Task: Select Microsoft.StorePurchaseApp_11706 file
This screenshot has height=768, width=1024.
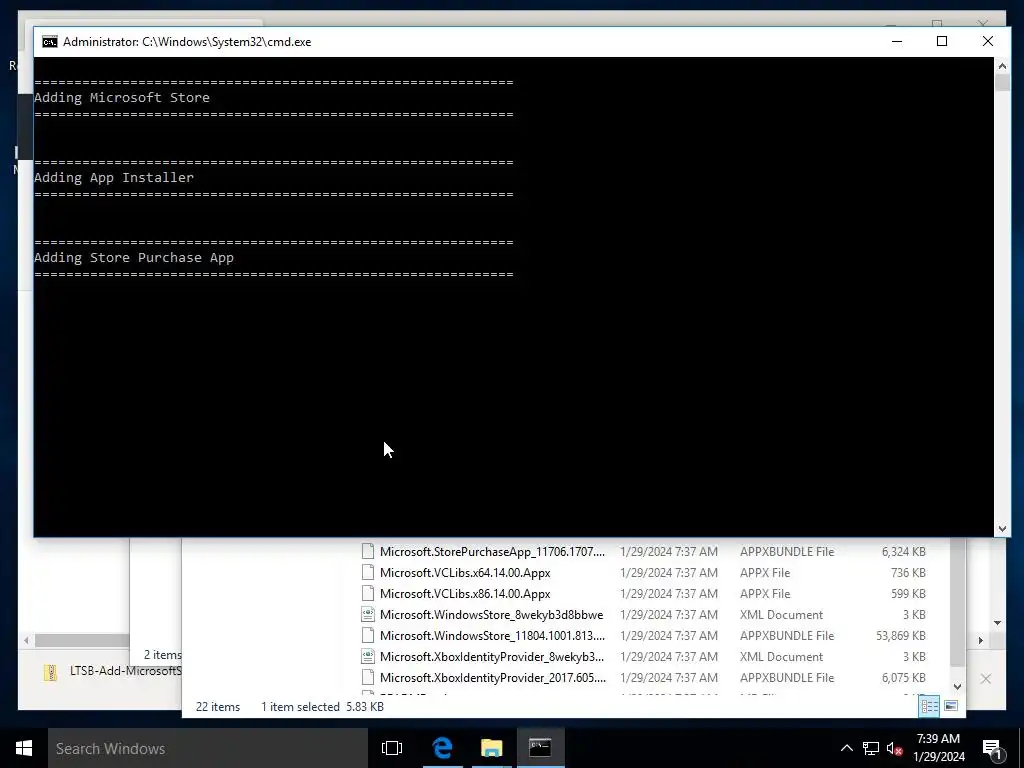Action: [x=492, y=552]
